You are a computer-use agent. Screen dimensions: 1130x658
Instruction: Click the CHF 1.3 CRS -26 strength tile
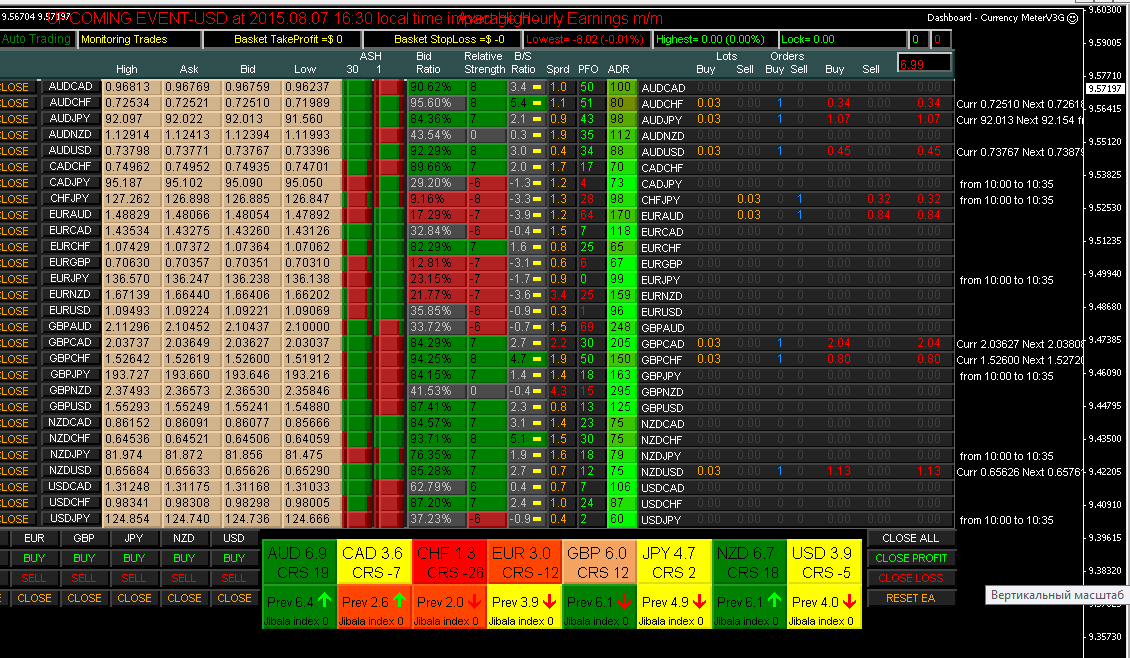[450, 562]
